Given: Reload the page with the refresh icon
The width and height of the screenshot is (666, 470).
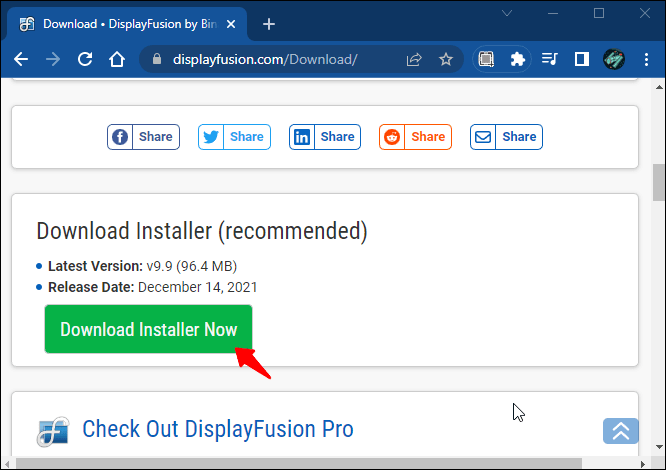Looking at the screenshot, I should pos(85,59).
